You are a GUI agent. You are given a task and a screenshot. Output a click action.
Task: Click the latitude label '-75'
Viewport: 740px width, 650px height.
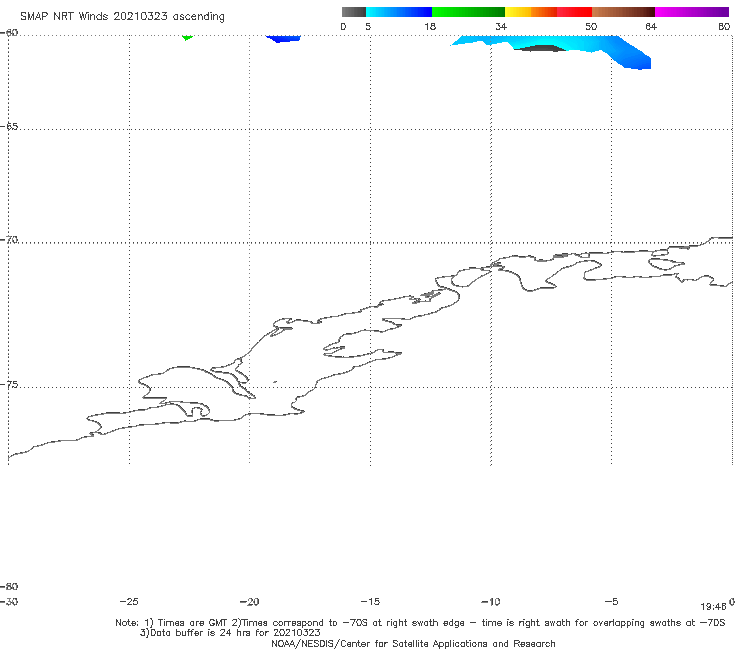tap(9, 385)
